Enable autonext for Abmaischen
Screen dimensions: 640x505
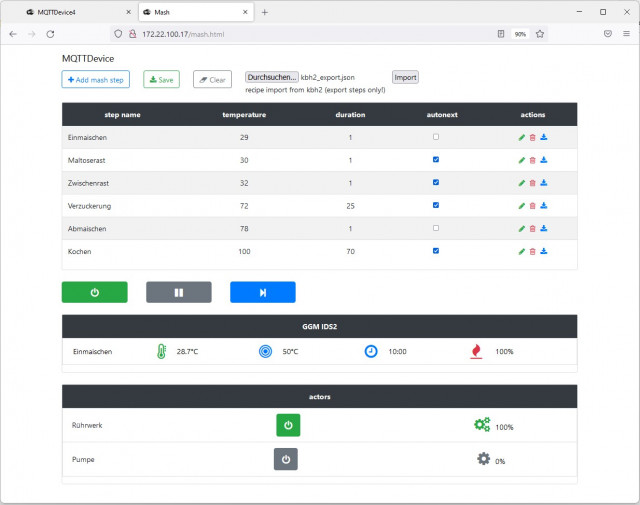436,228
